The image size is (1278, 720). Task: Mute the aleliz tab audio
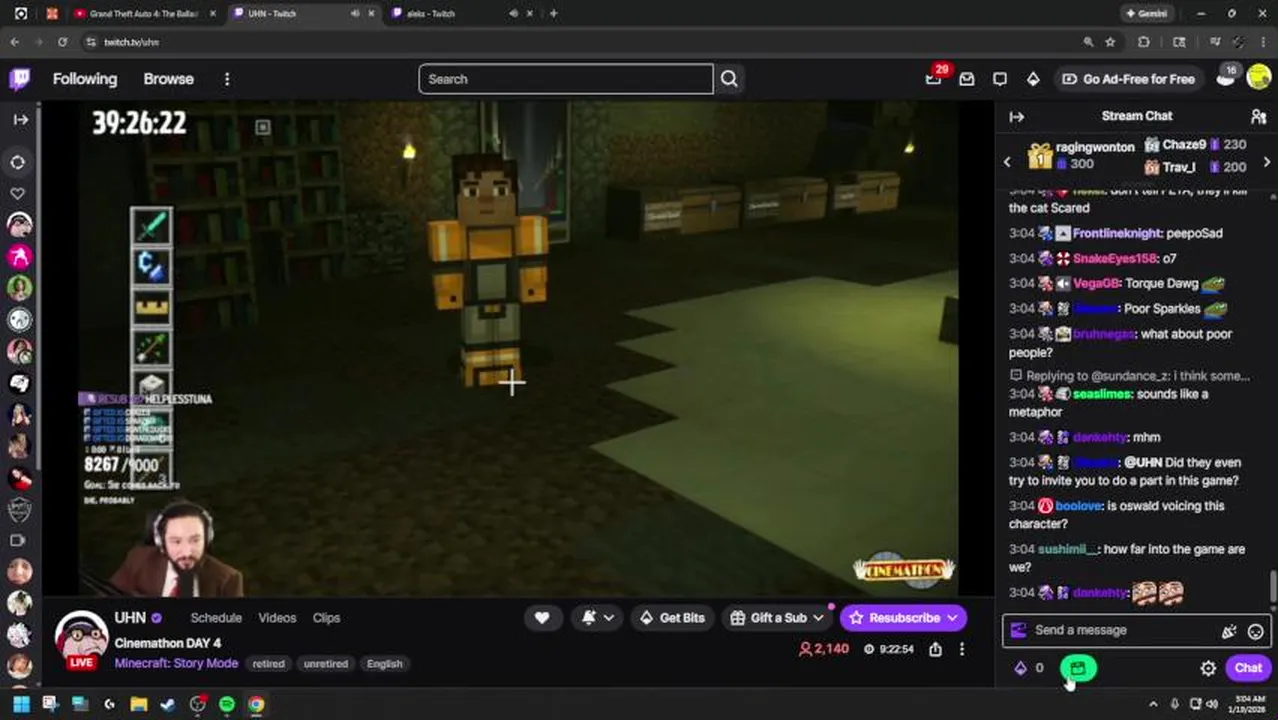coord(513,14)
